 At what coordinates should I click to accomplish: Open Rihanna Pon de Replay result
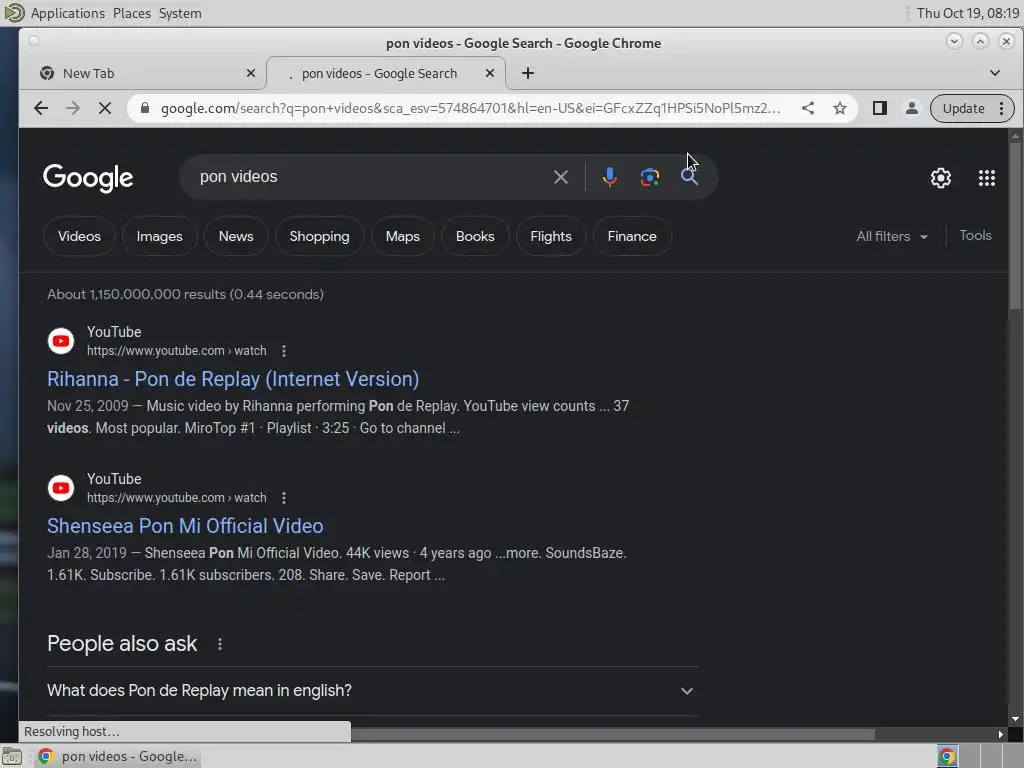click(x=233, y=379)
